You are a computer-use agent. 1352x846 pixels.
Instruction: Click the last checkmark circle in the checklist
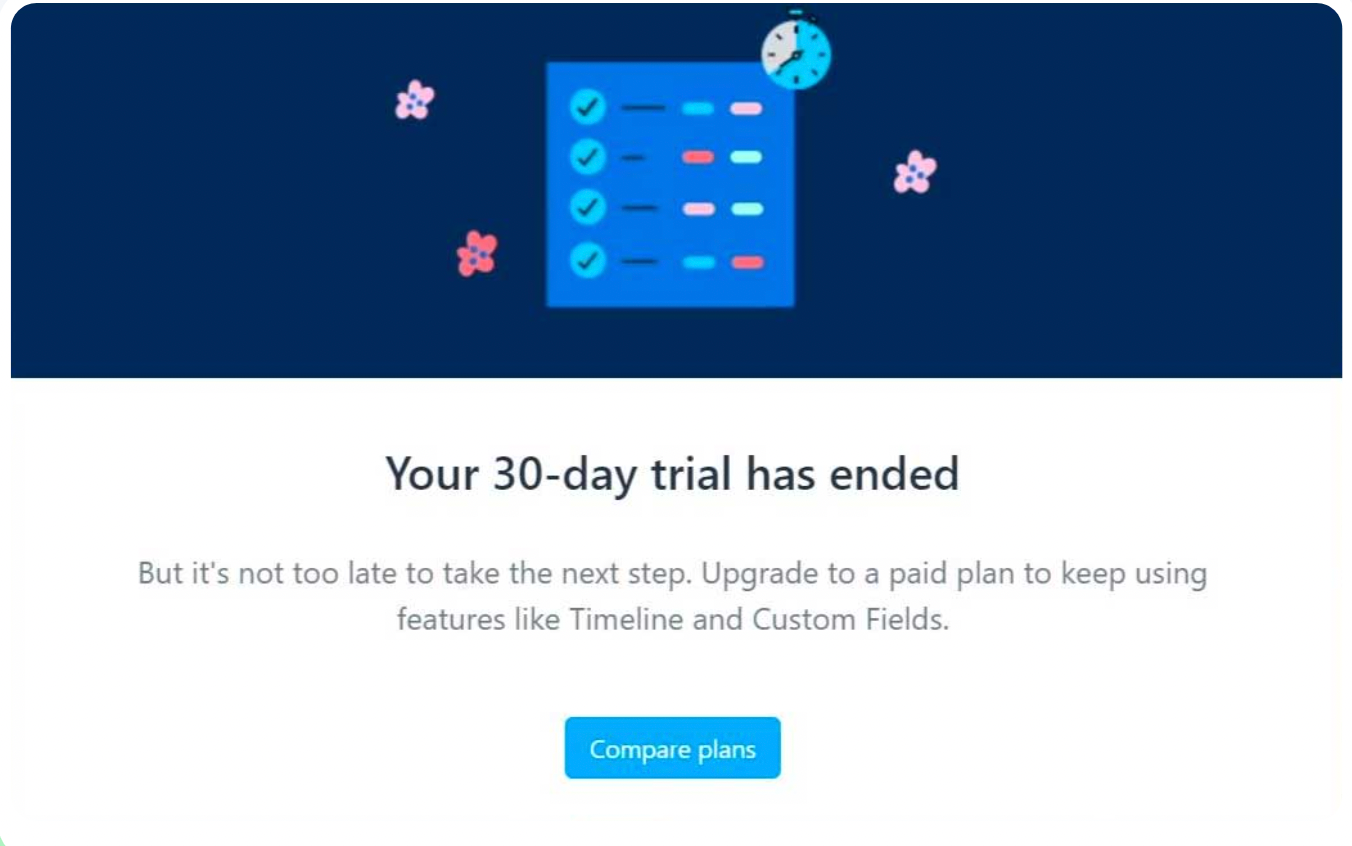click(587, 261)
